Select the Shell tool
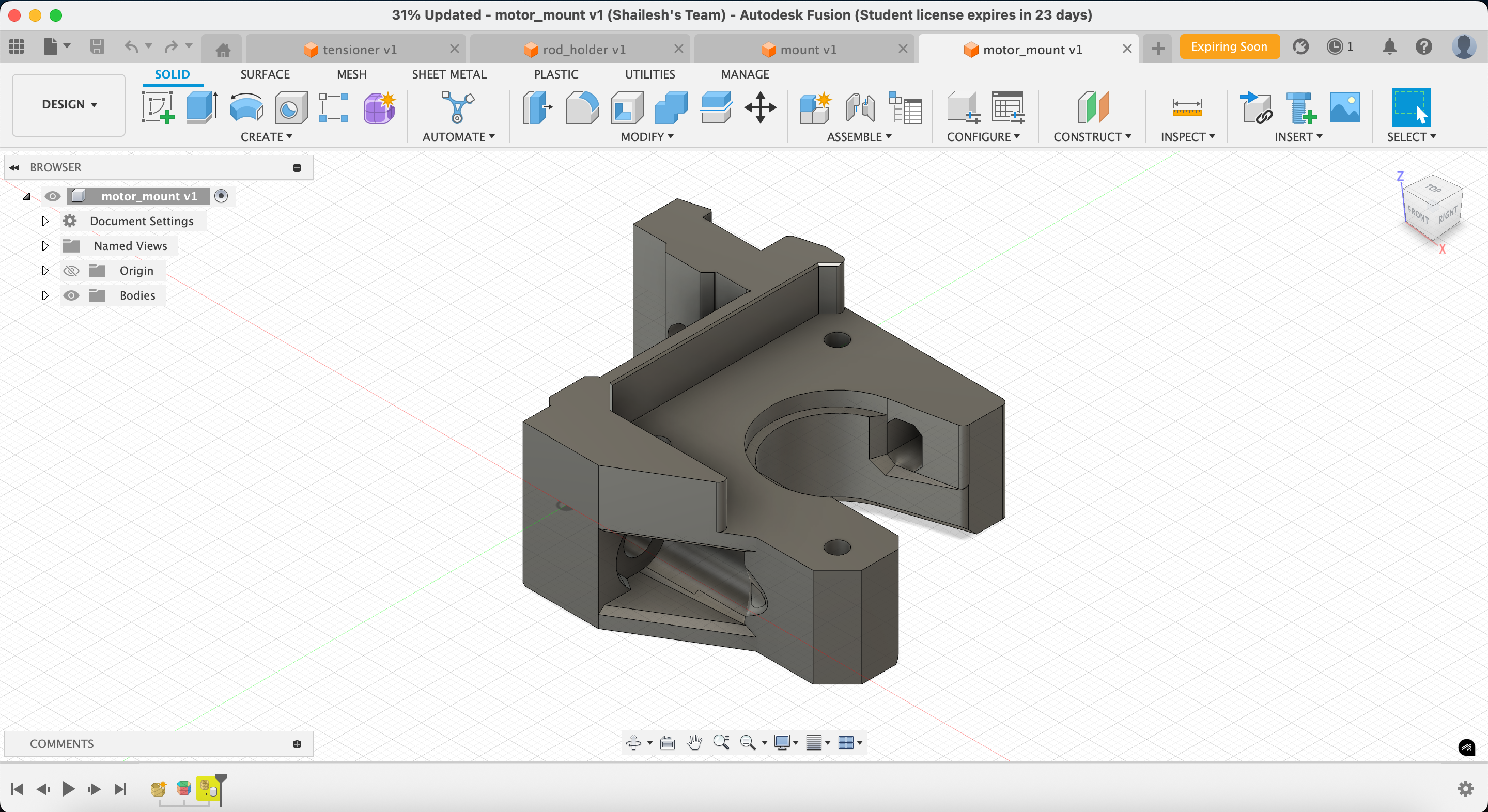Viewport: 1488px width, 812px height. click(x=627, y=107)
